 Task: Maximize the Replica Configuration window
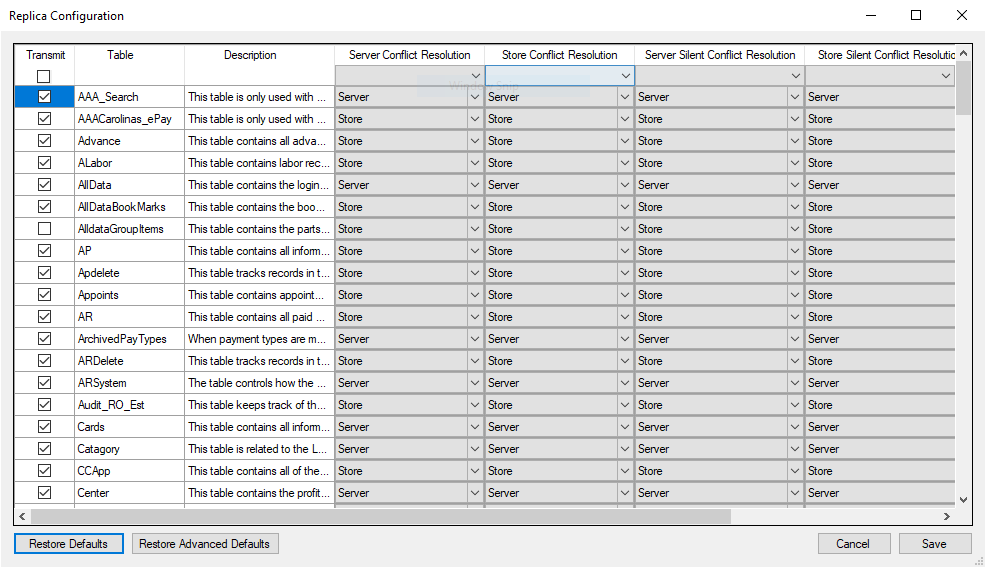pyautogui.click(x=916, y=15)
